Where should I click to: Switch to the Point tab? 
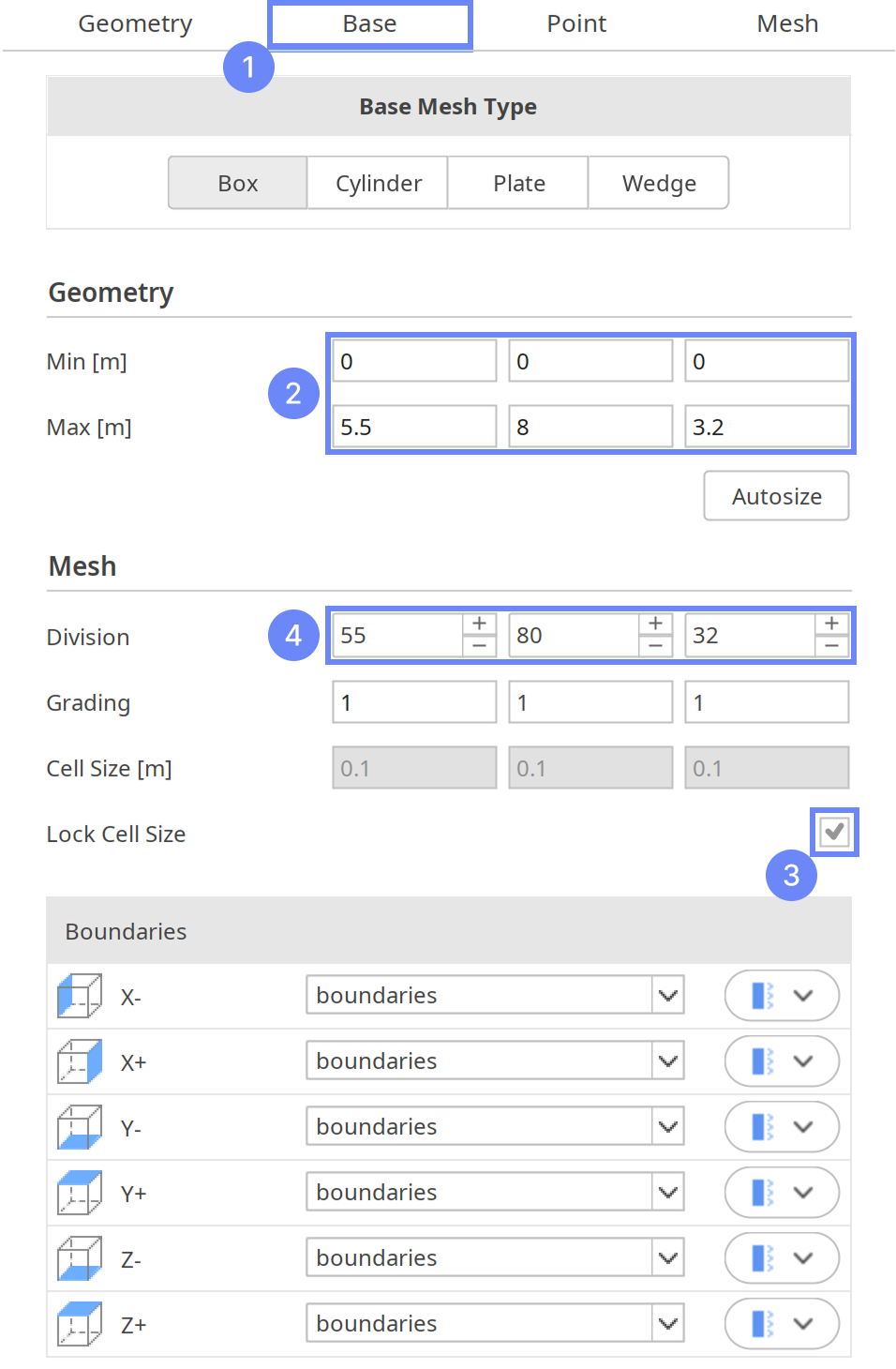[x=576, y=23]
